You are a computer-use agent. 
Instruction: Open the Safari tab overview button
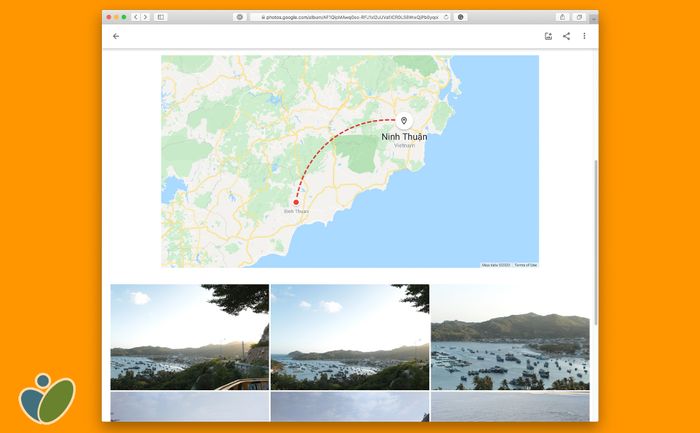[579, 17]
